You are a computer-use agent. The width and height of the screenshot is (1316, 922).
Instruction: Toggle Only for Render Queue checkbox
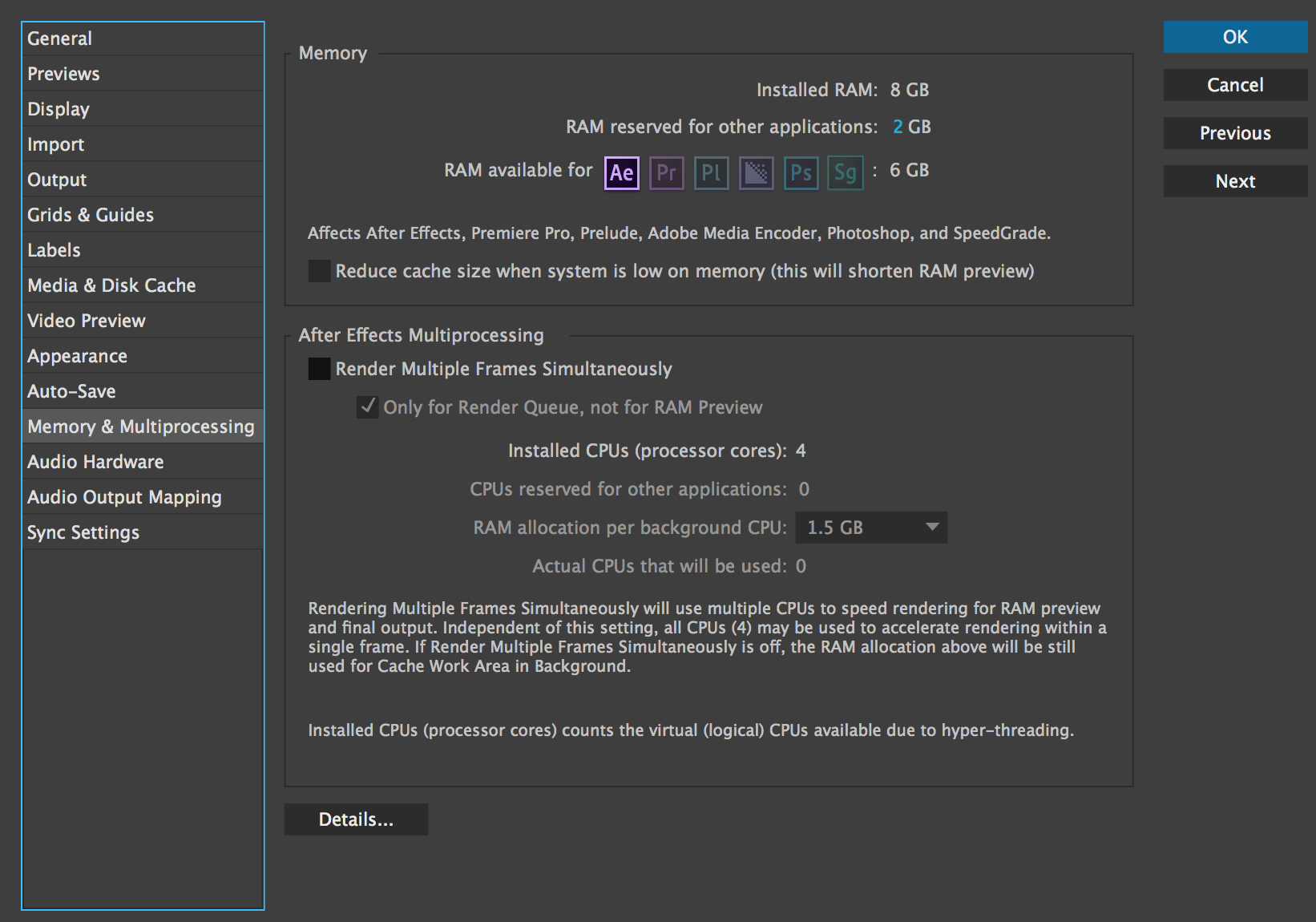(x=367, y=407)
